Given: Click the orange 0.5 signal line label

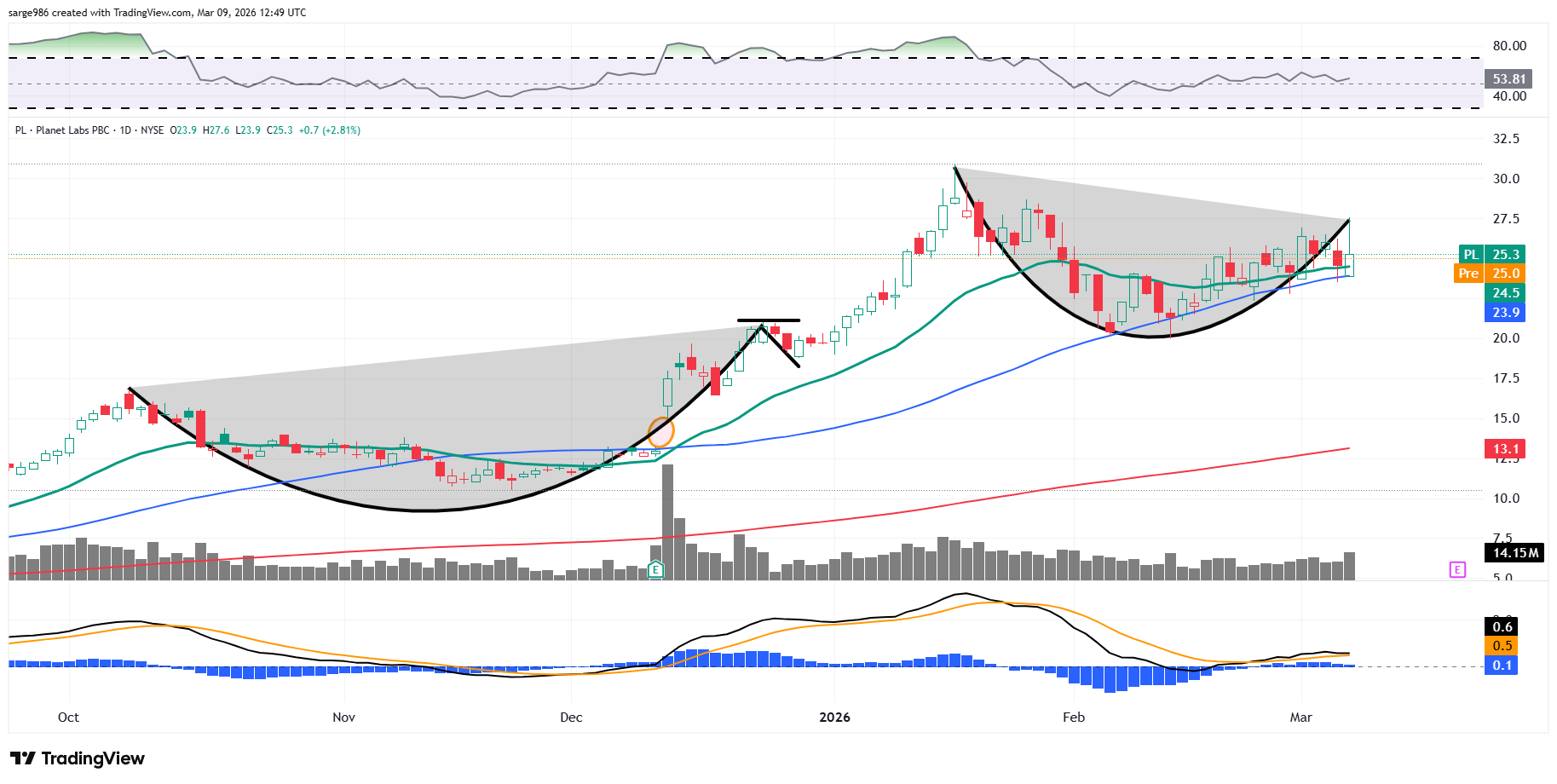Looking at the screenshot, I should [x=1502, y=646].
